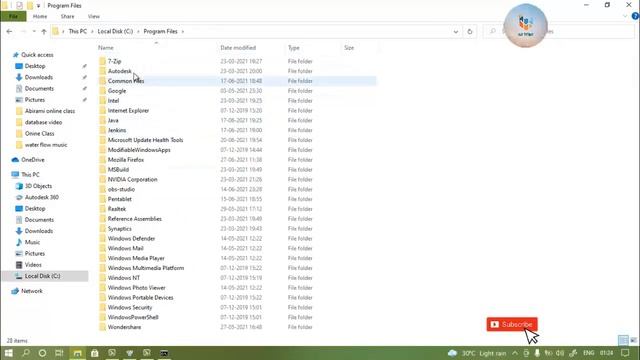Show hidden system tray icons chevron
Image resolution: width=640 pixels, height=360 pixels.
click(515, 353)
